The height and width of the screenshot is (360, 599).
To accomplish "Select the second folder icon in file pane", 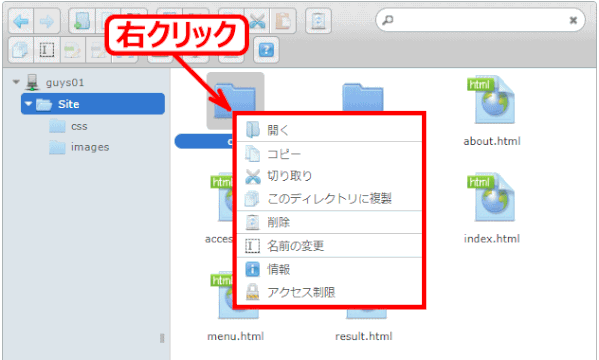I will 363,97.
